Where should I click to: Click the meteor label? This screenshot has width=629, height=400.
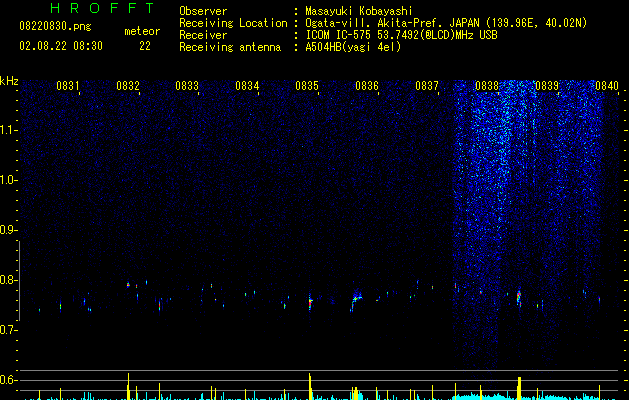tap(142, 31)
